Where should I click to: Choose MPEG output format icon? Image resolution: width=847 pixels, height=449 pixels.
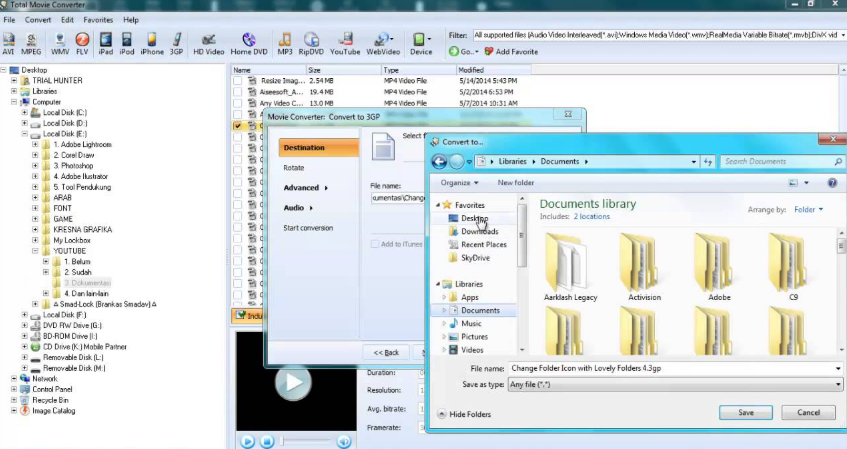click(31, 44)
